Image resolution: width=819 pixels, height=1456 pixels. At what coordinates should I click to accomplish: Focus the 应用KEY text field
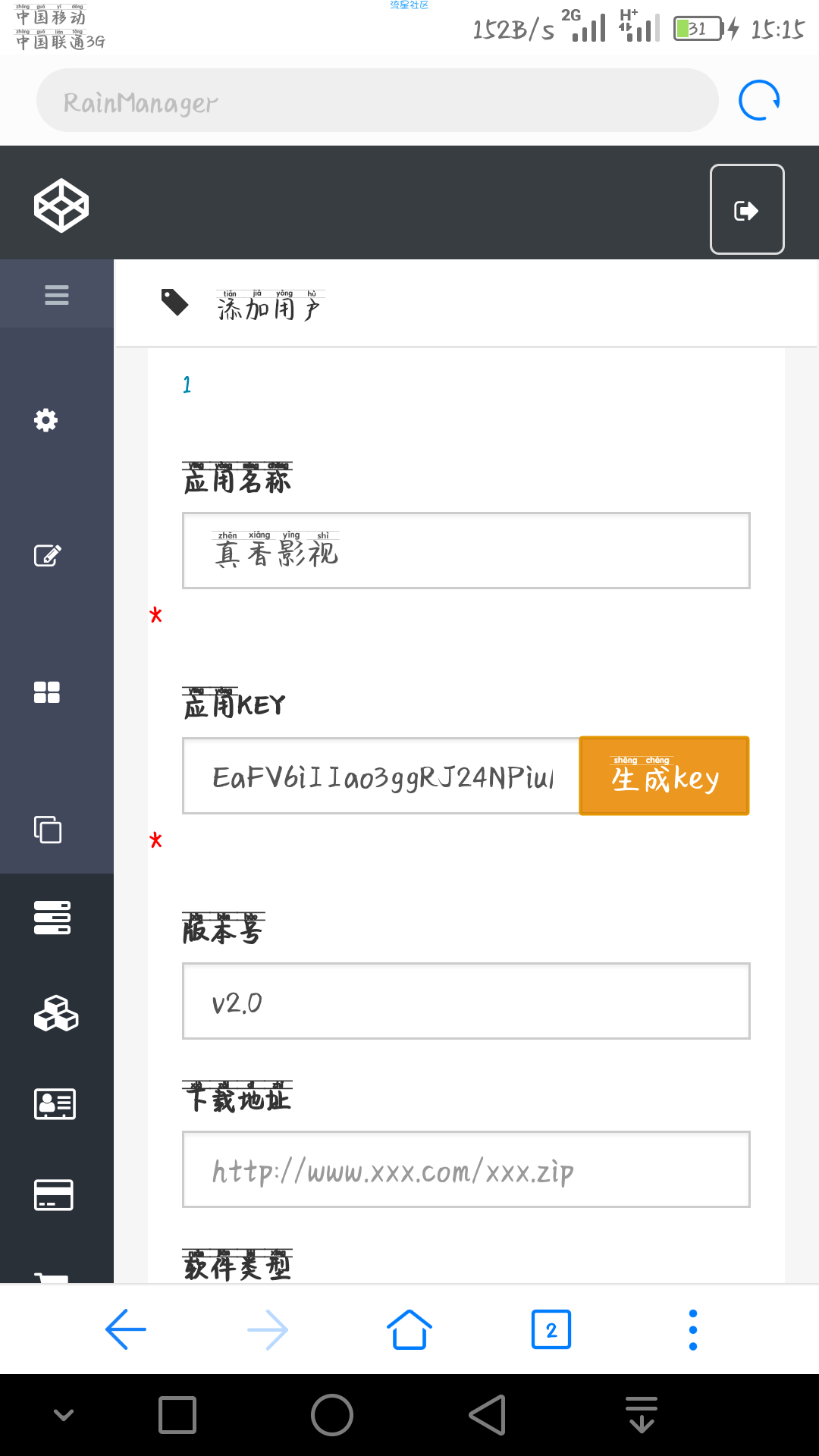[x=381, y=776]
